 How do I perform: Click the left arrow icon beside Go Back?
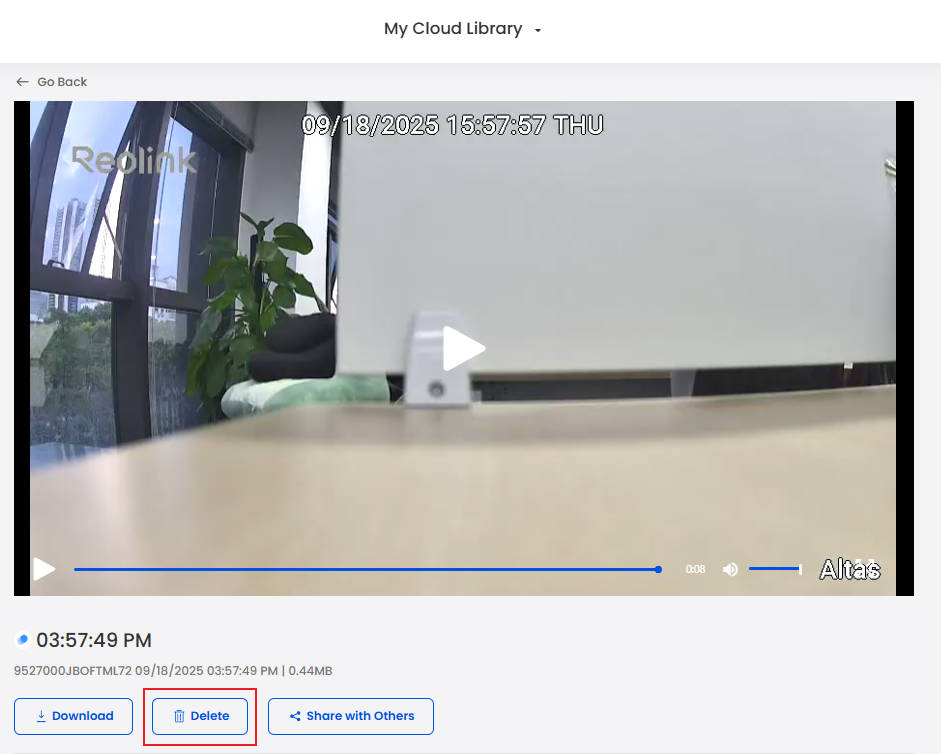(x=22, y=82)
